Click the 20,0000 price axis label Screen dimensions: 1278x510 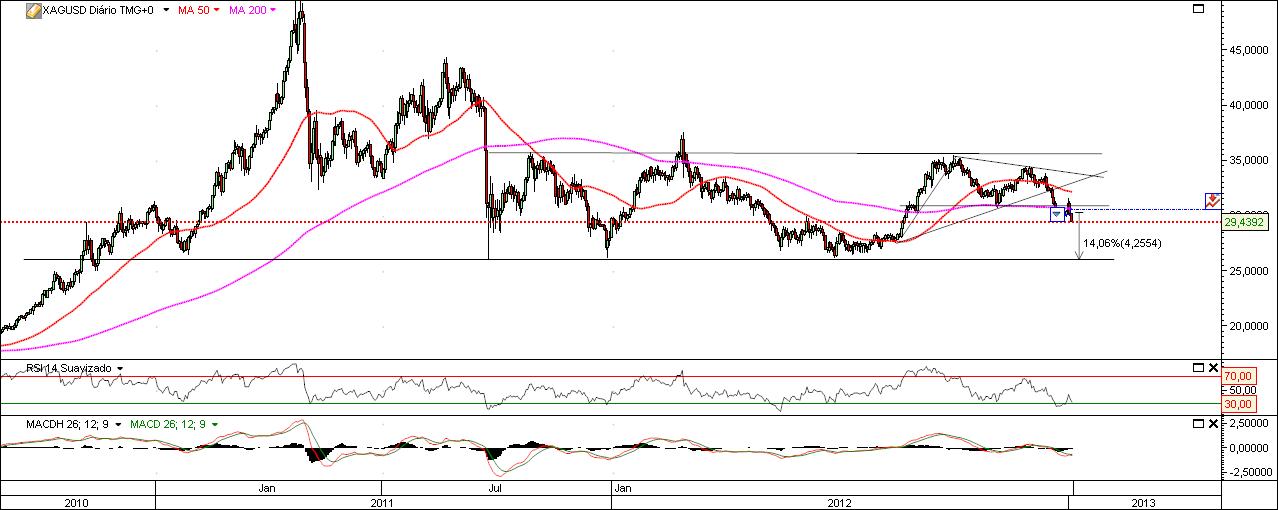pyautogui.click(x=1248, y=326)
